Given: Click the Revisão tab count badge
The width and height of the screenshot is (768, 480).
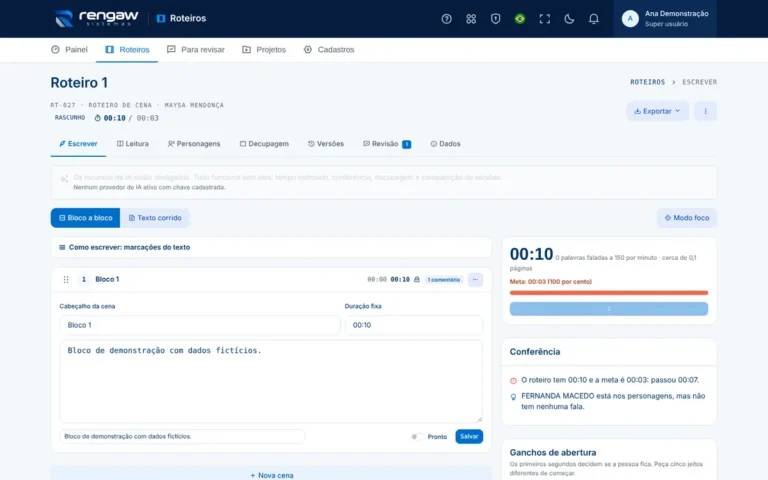Looking at the screenshot, I should (x=407, y=144).
